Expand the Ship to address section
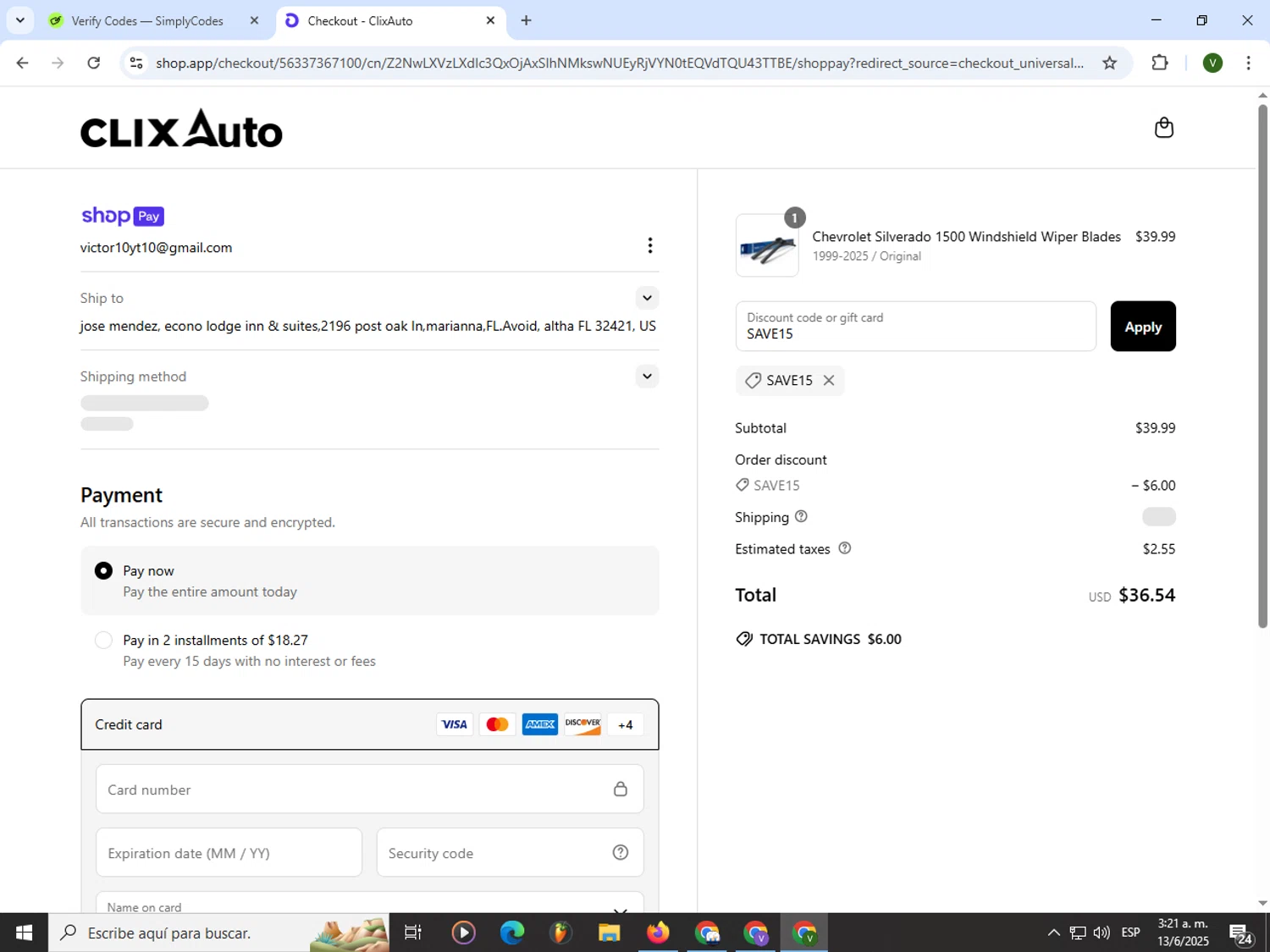 click(647, 298)
